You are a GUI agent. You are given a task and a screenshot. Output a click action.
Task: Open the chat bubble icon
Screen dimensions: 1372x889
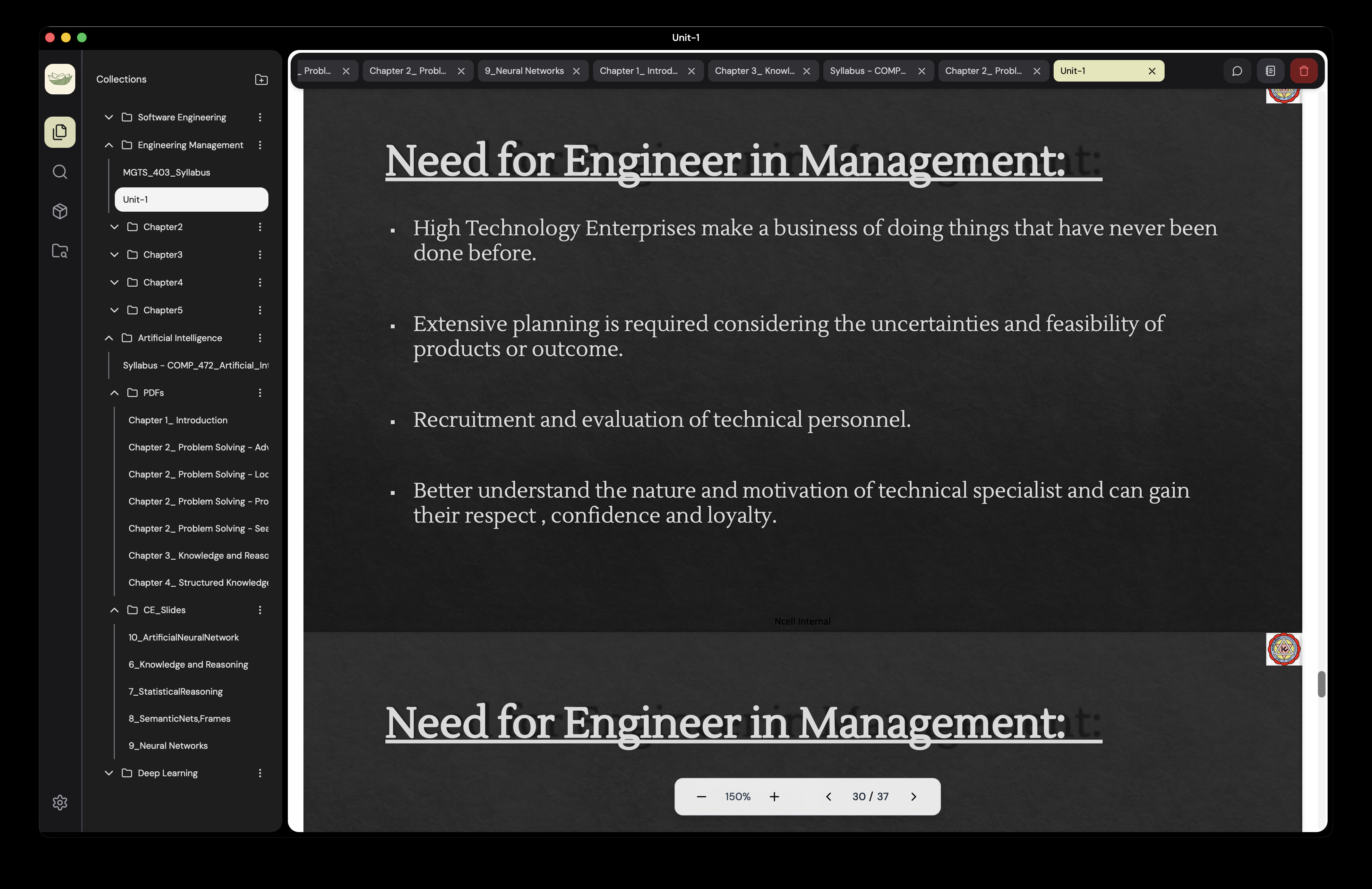(x=1237, y=71)
